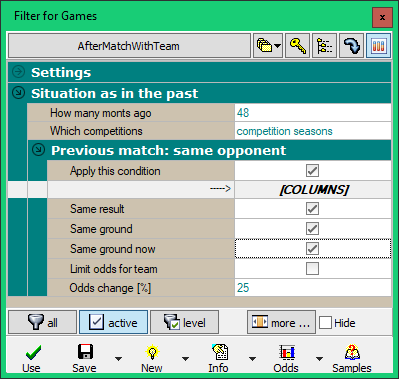Select the Same result row label
This screenshot has width=399, height=379.
pos(97,209)
